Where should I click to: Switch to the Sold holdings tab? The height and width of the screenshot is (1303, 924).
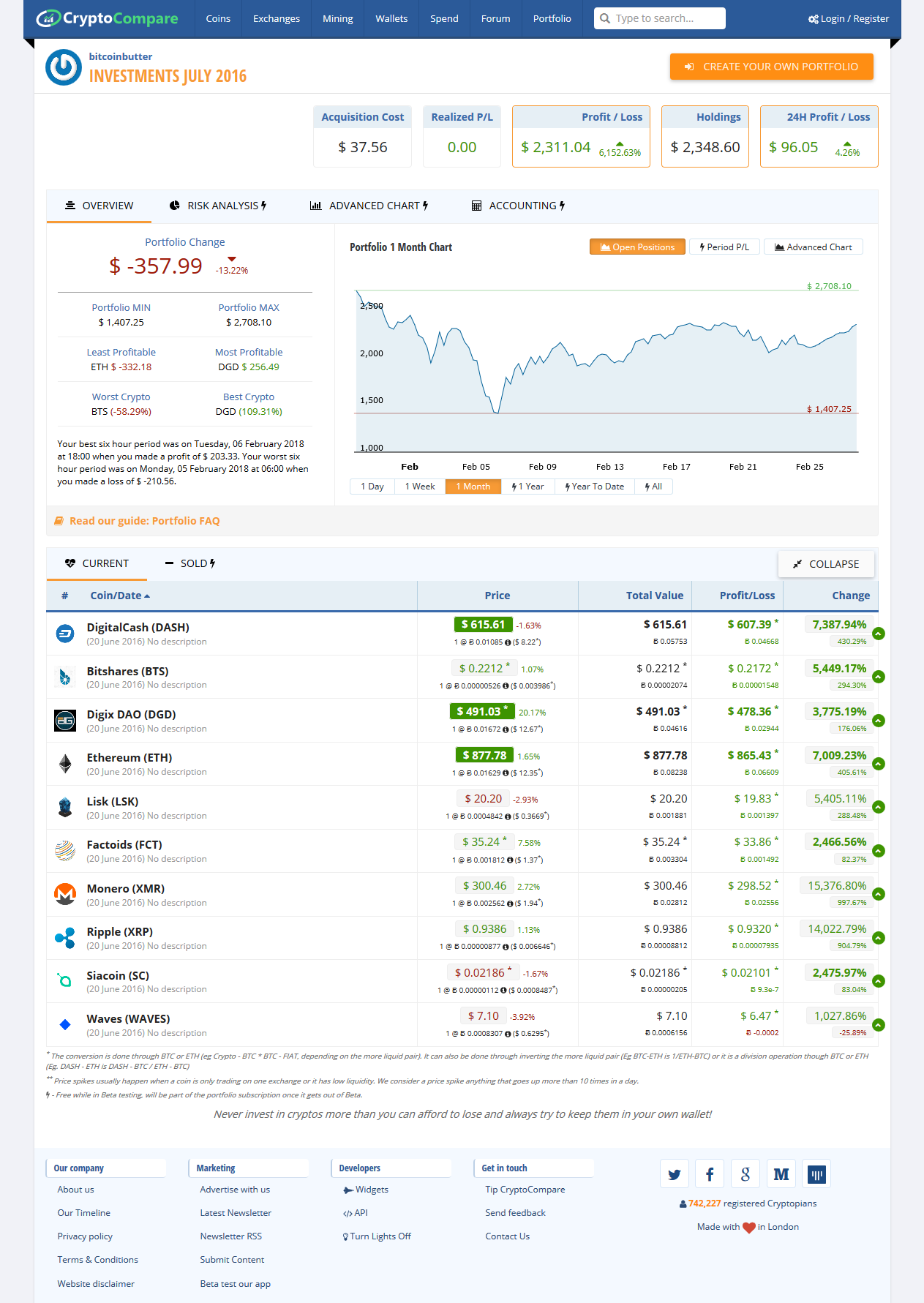tap(190, 563)
